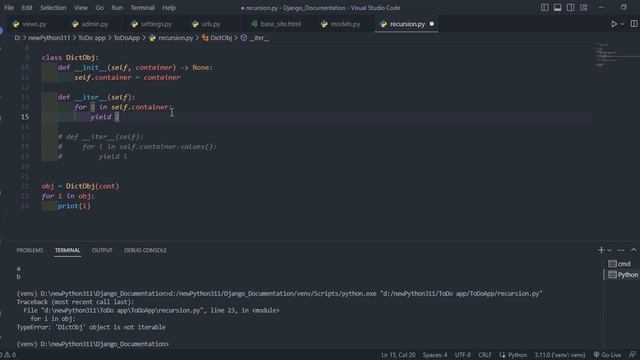Click 'print(i)' code line

[74, 206]
